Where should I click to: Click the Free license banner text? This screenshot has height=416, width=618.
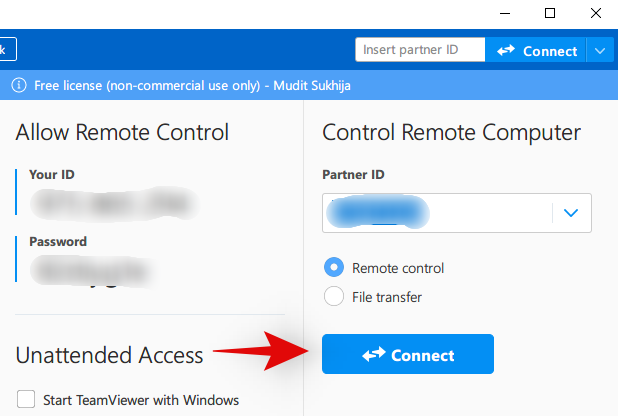(192, 85)
